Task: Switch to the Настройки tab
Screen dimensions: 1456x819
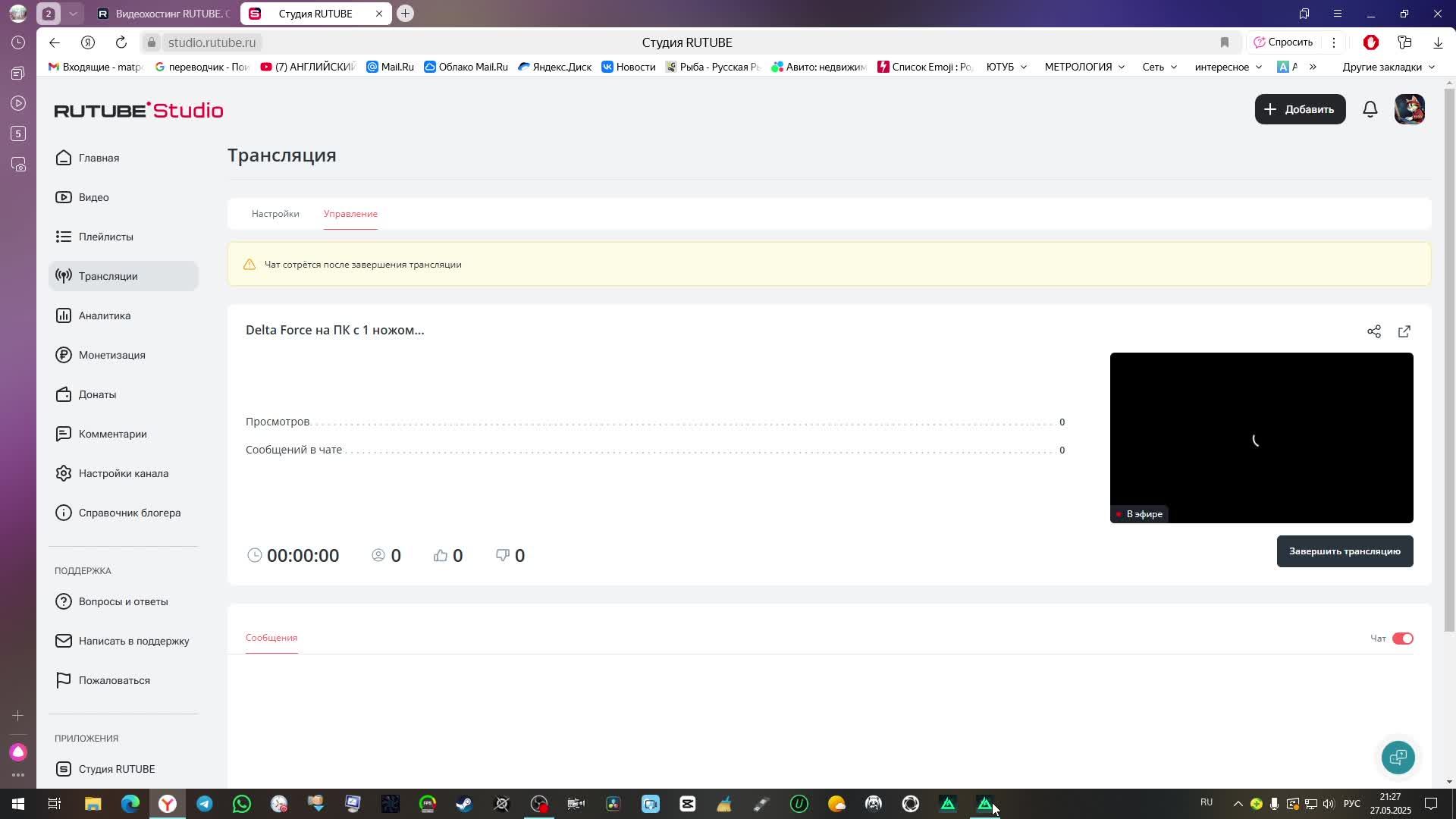Action: click(275, 214)
